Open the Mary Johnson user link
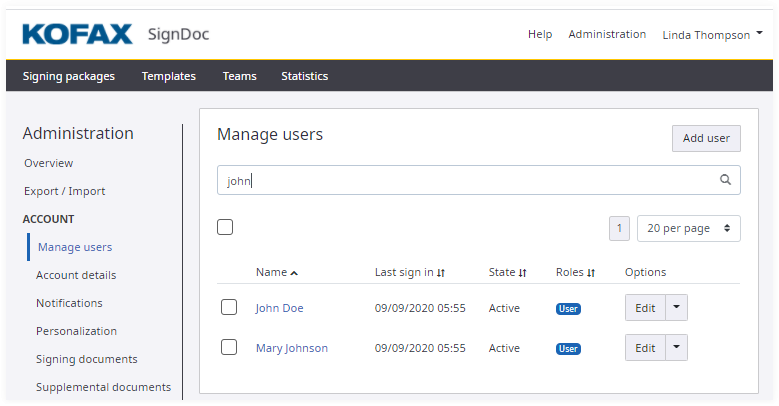This screenshot has height=406, width=779. 291,348
